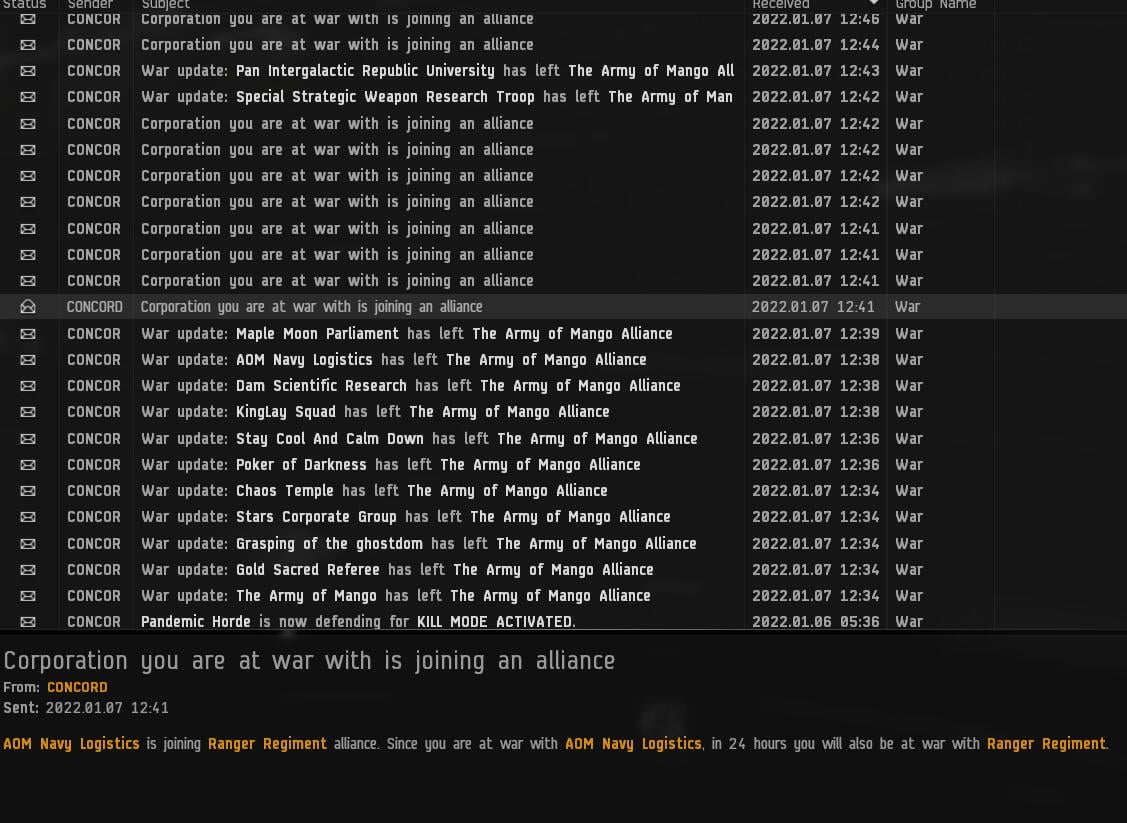Open 'Gold Sacred Referee has left' subject
1127x823 pixels.
397,569
